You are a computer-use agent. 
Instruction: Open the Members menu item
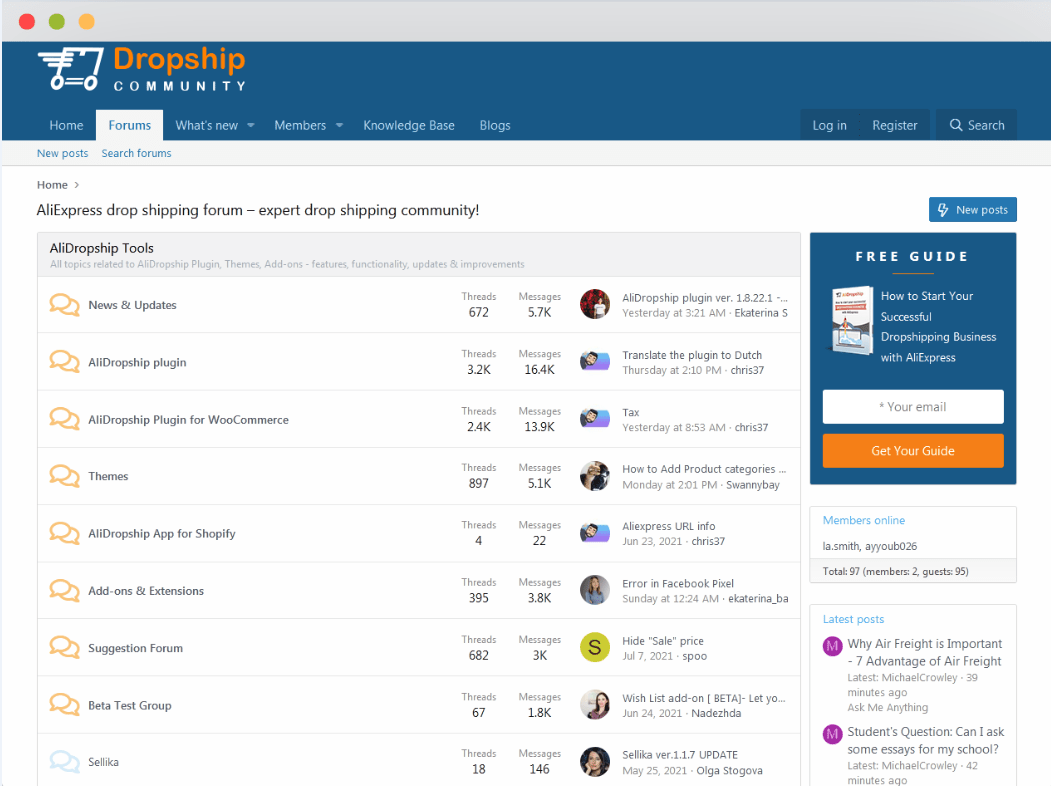coord(300,125)
